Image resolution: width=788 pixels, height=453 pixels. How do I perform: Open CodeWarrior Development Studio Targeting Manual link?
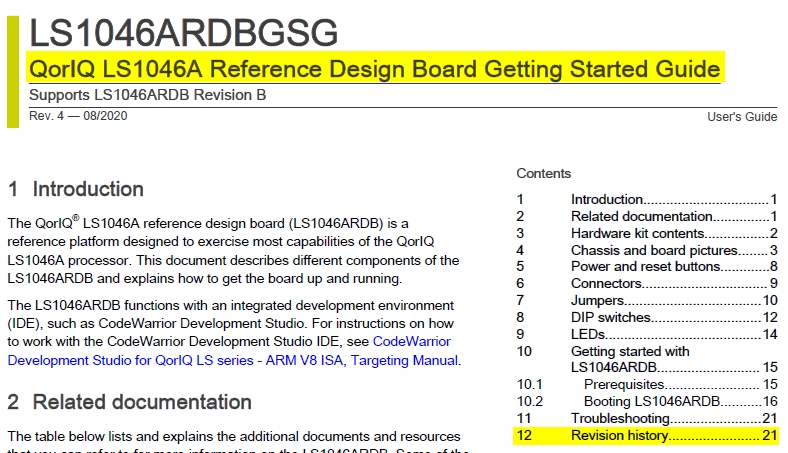234,351
